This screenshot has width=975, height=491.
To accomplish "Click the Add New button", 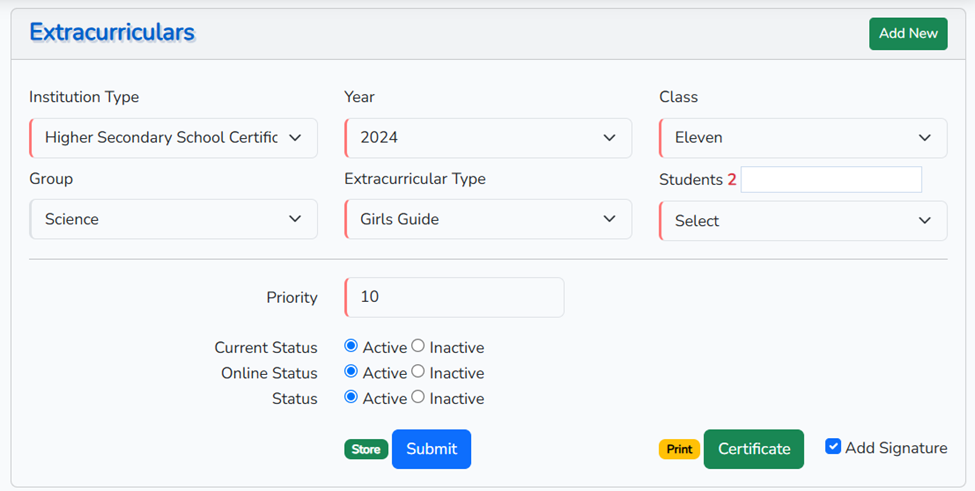I will (908, 33).
